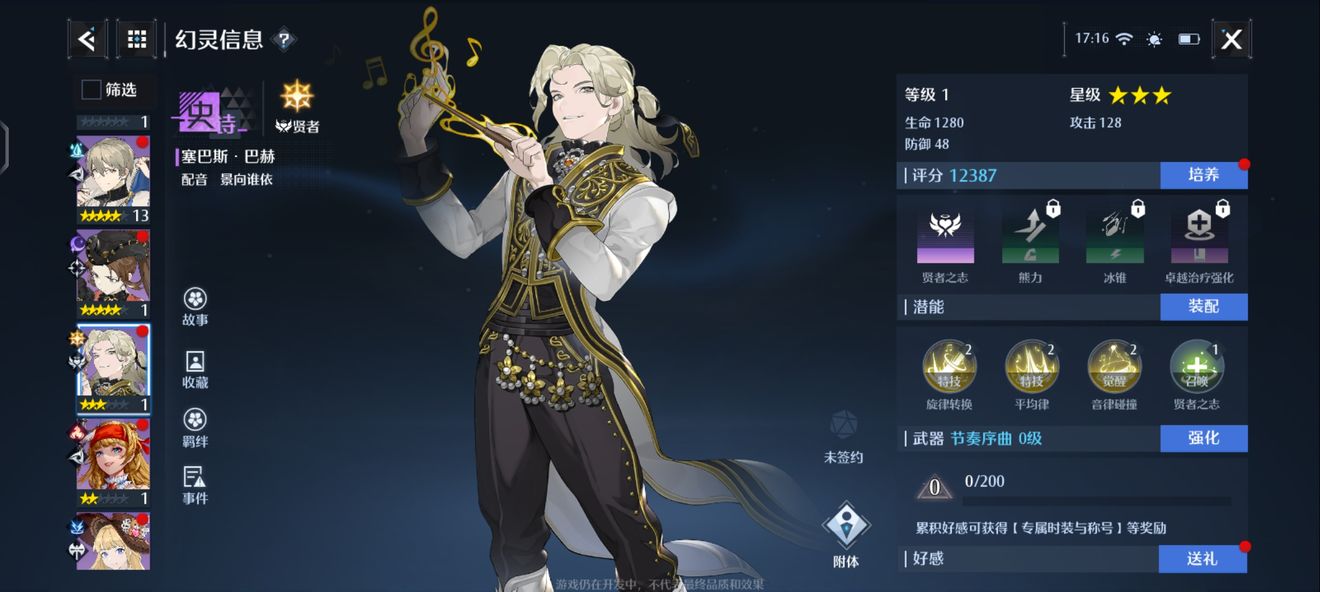Open help question mark beside 幻灵信息
1320x592 pixels.
coord(284,40)
